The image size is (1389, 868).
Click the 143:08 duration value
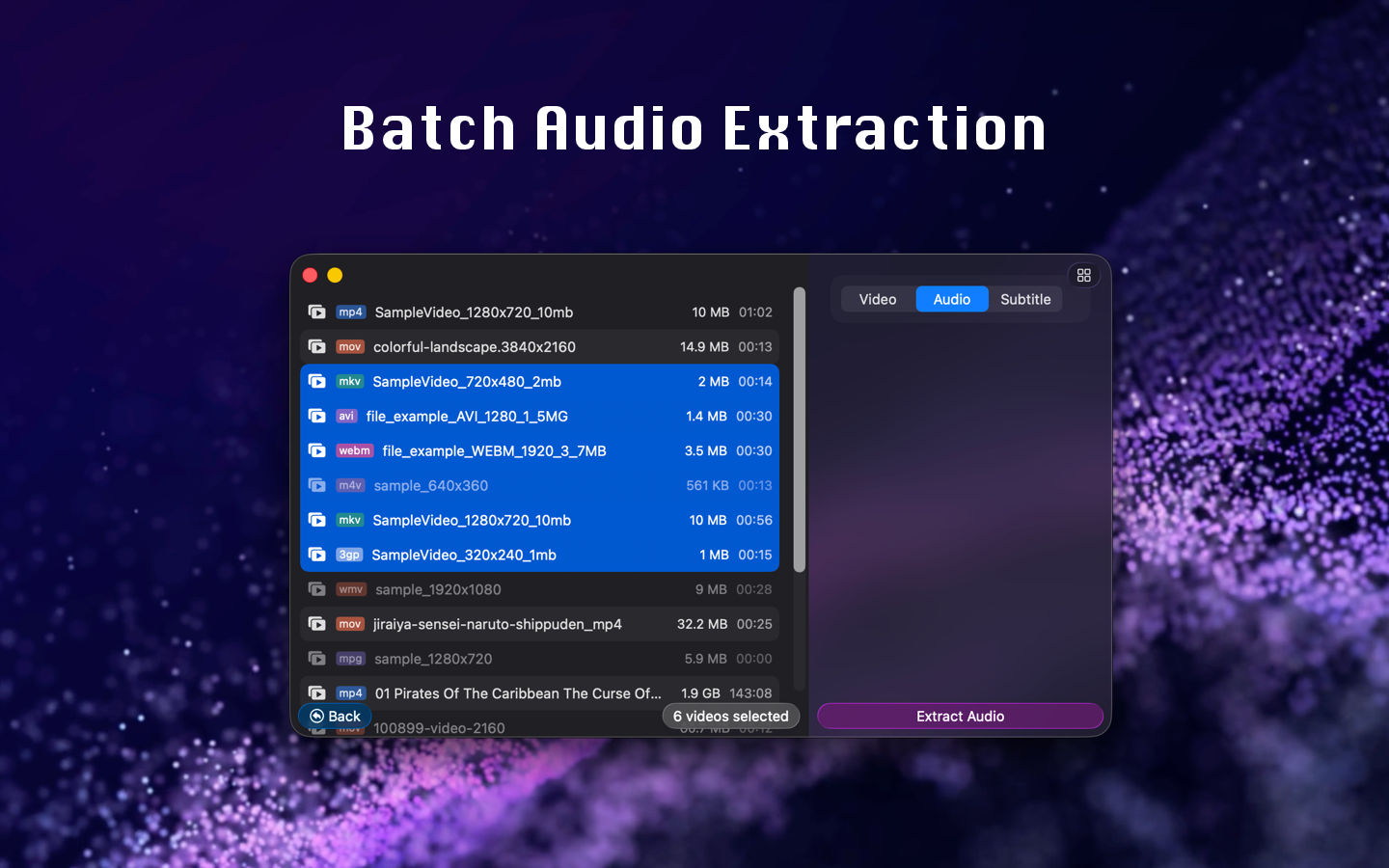pos(750,693)
